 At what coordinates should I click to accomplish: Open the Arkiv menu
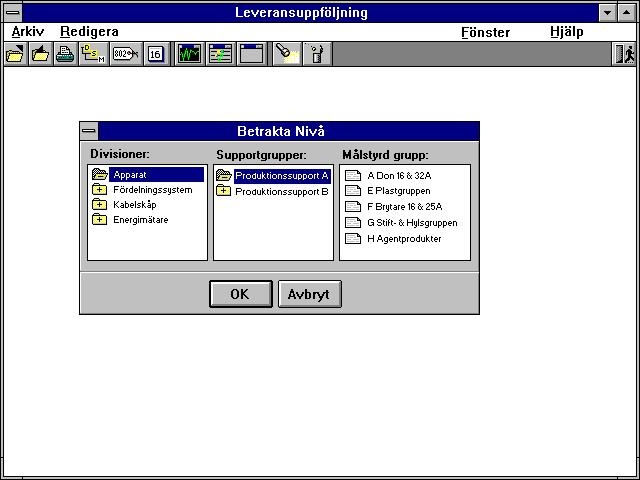coord(28,31)
